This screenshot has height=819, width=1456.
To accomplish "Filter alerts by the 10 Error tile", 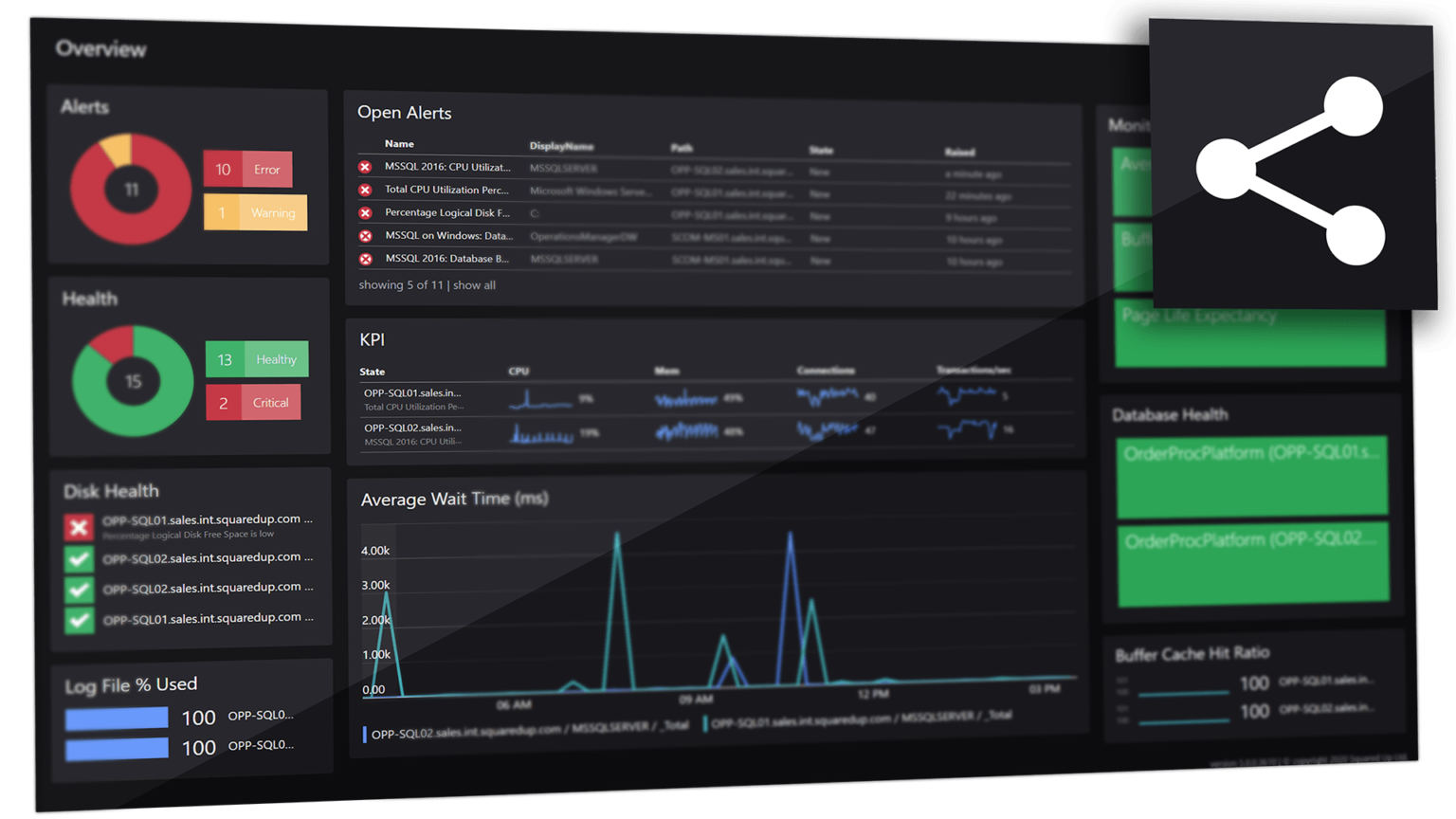I will pyautogui.click(x=247, y=169).
